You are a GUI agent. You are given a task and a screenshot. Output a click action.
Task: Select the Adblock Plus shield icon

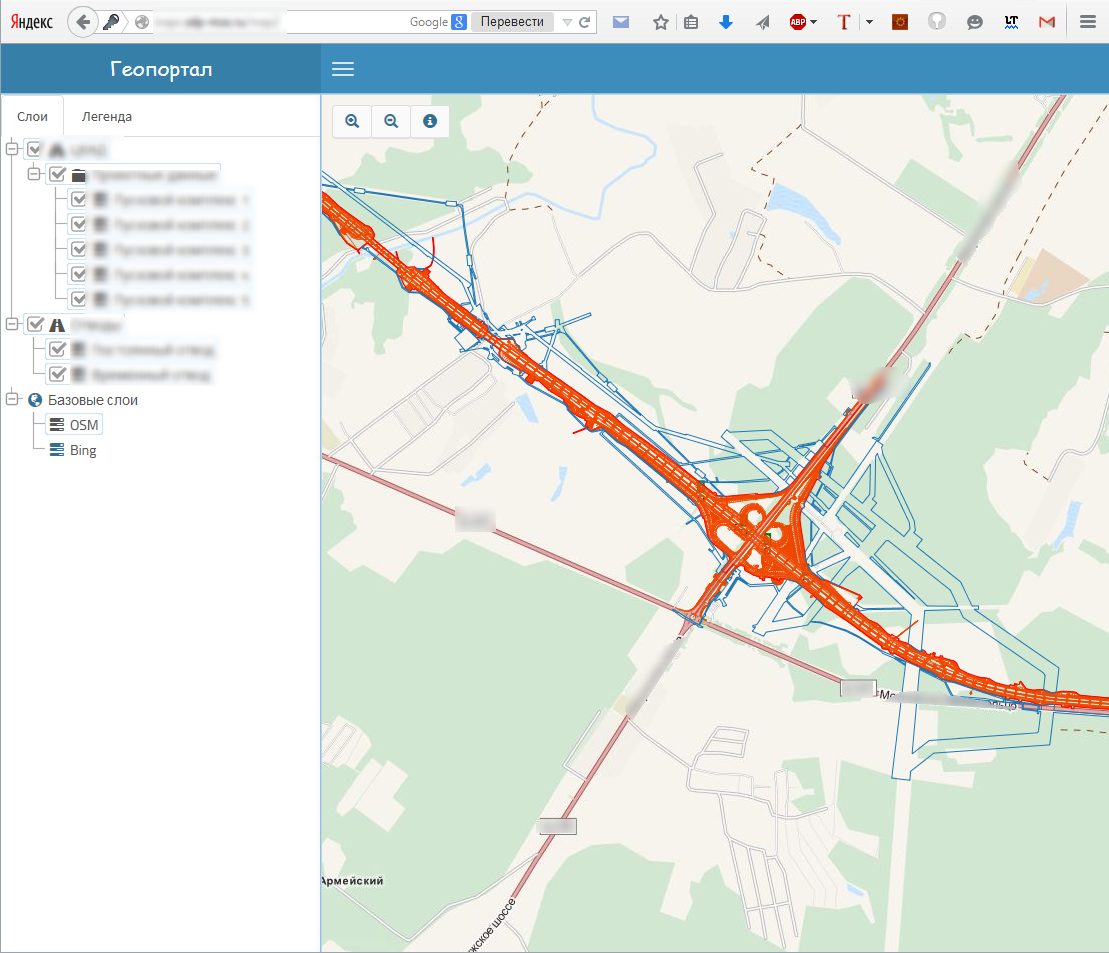click(797, 21)
